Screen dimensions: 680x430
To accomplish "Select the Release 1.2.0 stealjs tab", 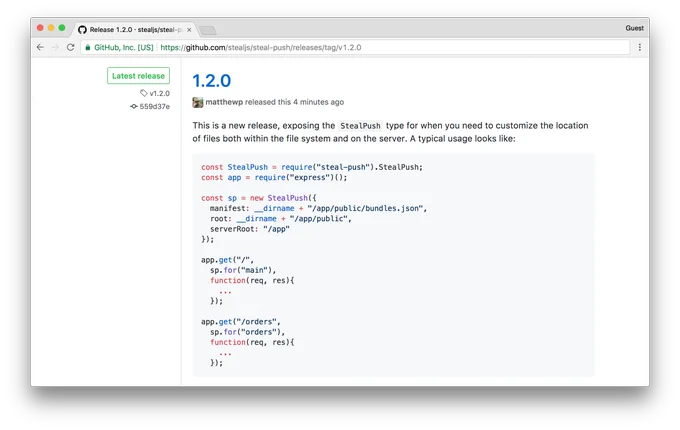I will coord(135,29).
